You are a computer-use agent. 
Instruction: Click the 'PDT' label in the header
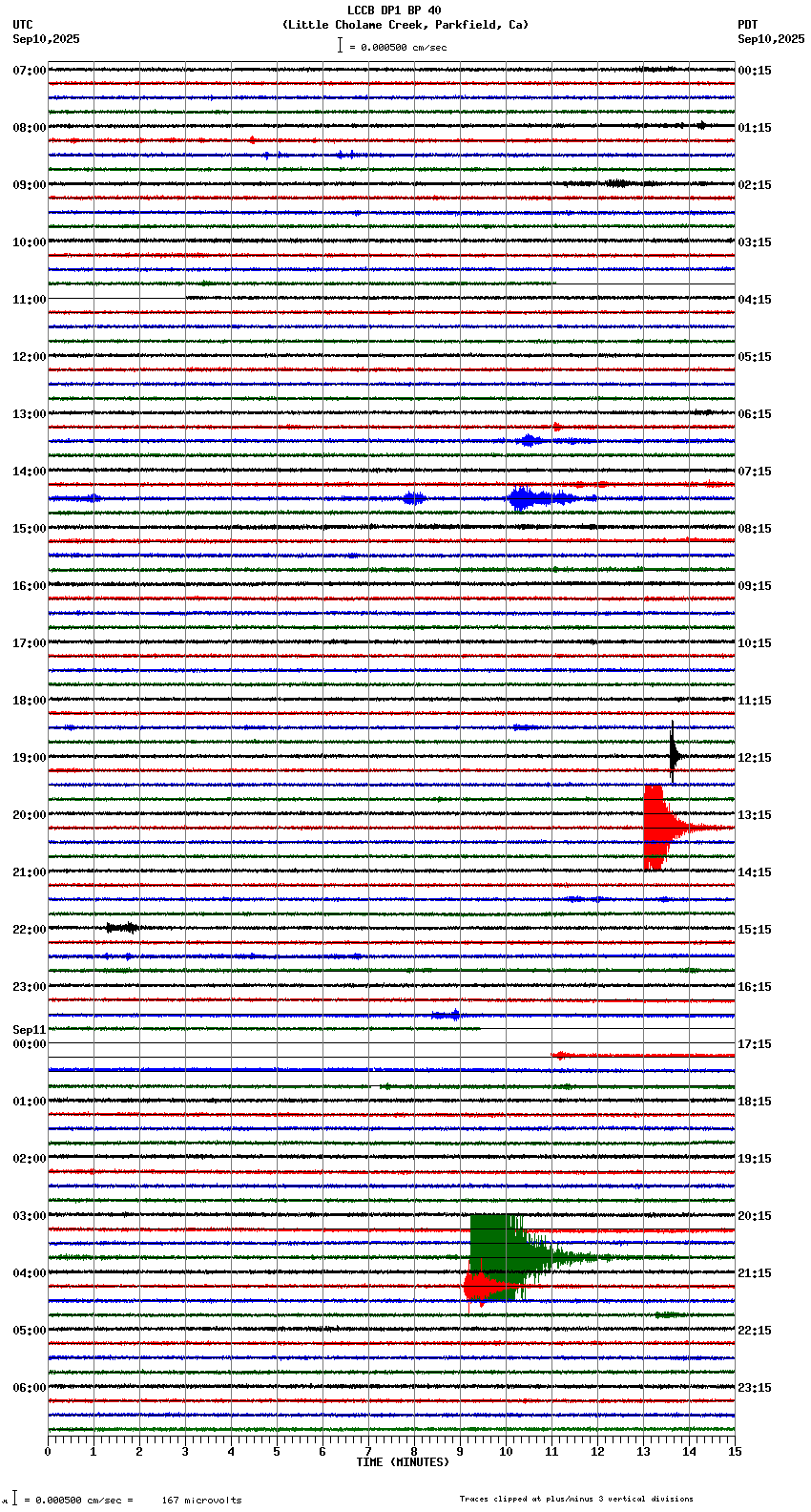tap(748, 25)
